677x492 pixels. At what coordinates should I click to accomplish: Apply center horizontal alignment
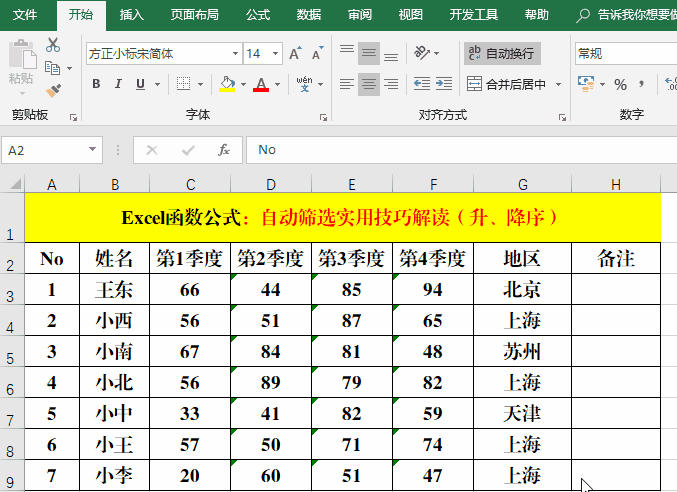pos(369,84)
